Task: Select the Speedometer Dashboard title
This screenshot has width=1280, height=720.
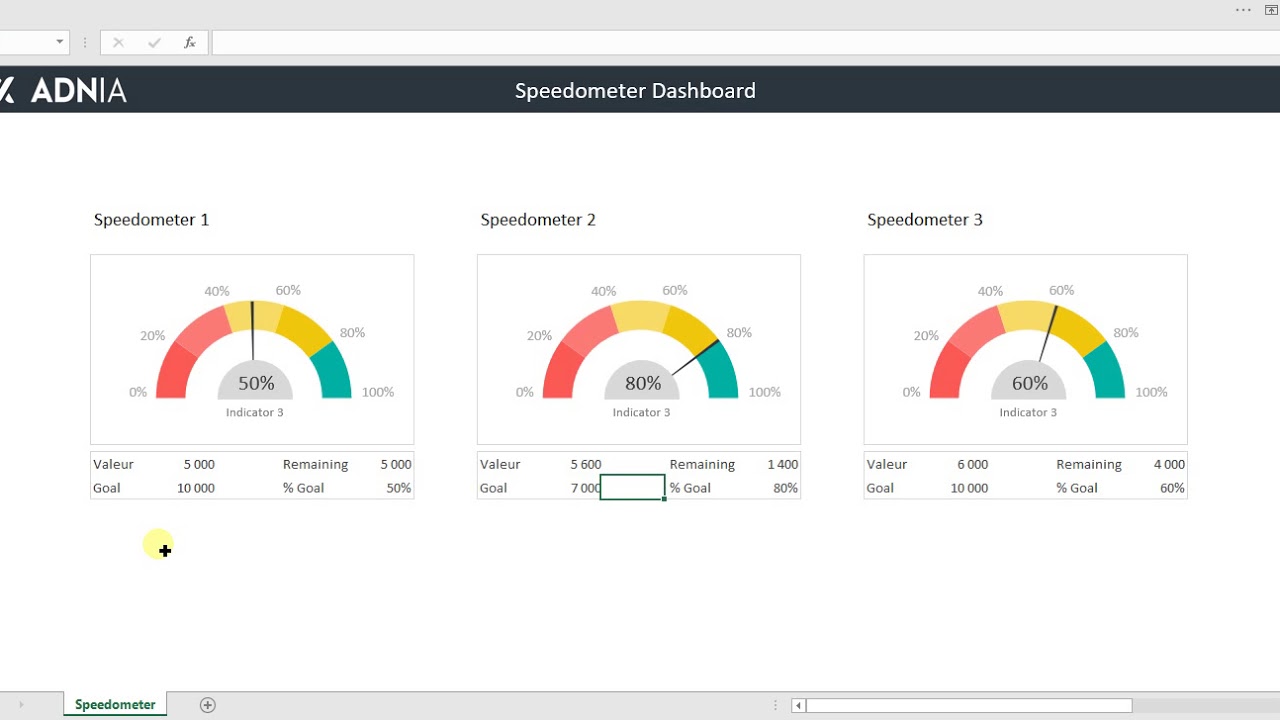Action: [635, 91]
